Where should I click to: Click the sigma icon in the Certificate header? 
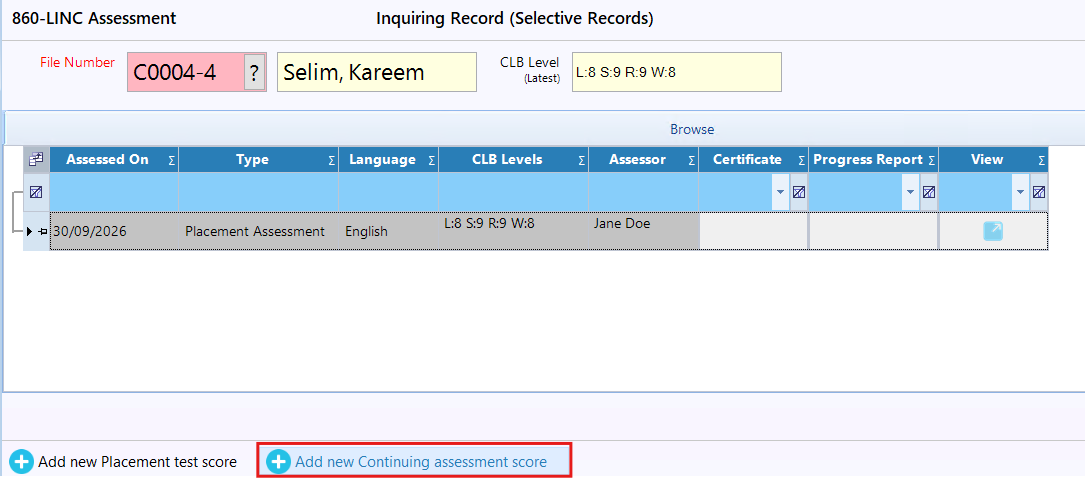click(x=801, y=160)
